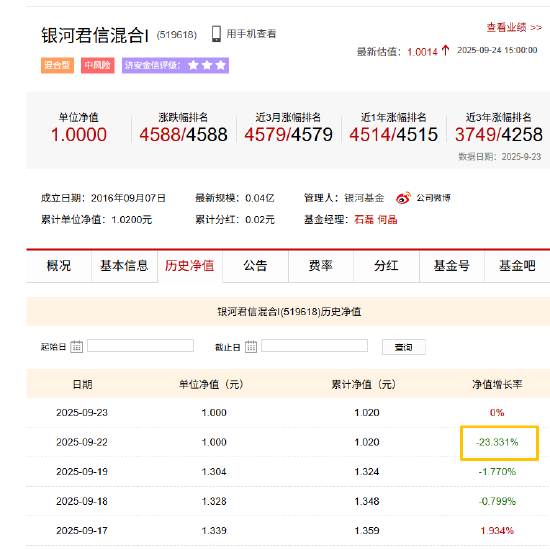
Task: Switch to the 分红 tab
Action: 386,266
